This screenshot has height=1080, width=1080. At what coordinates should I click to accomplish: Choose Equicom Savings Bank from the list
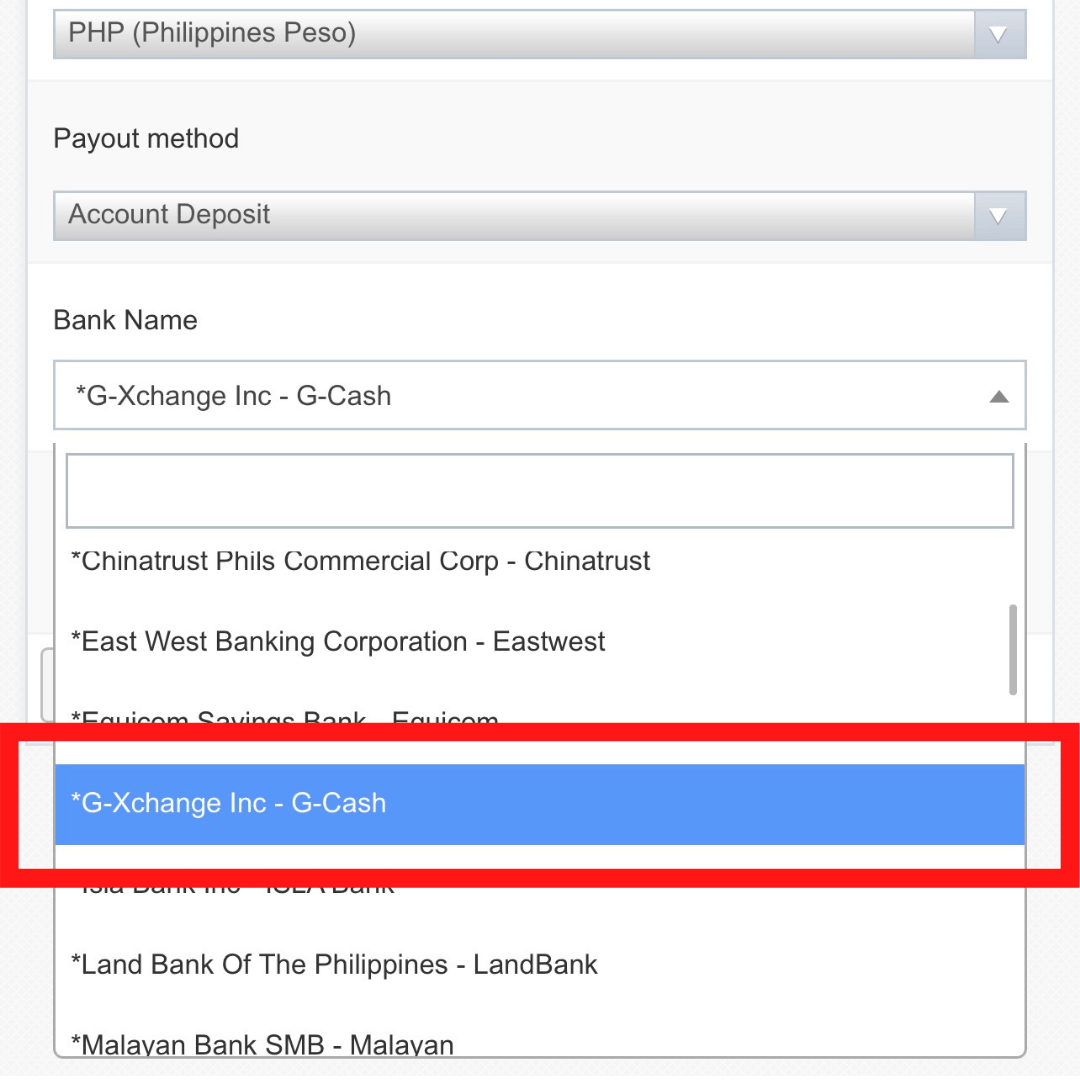pos(284,717)
